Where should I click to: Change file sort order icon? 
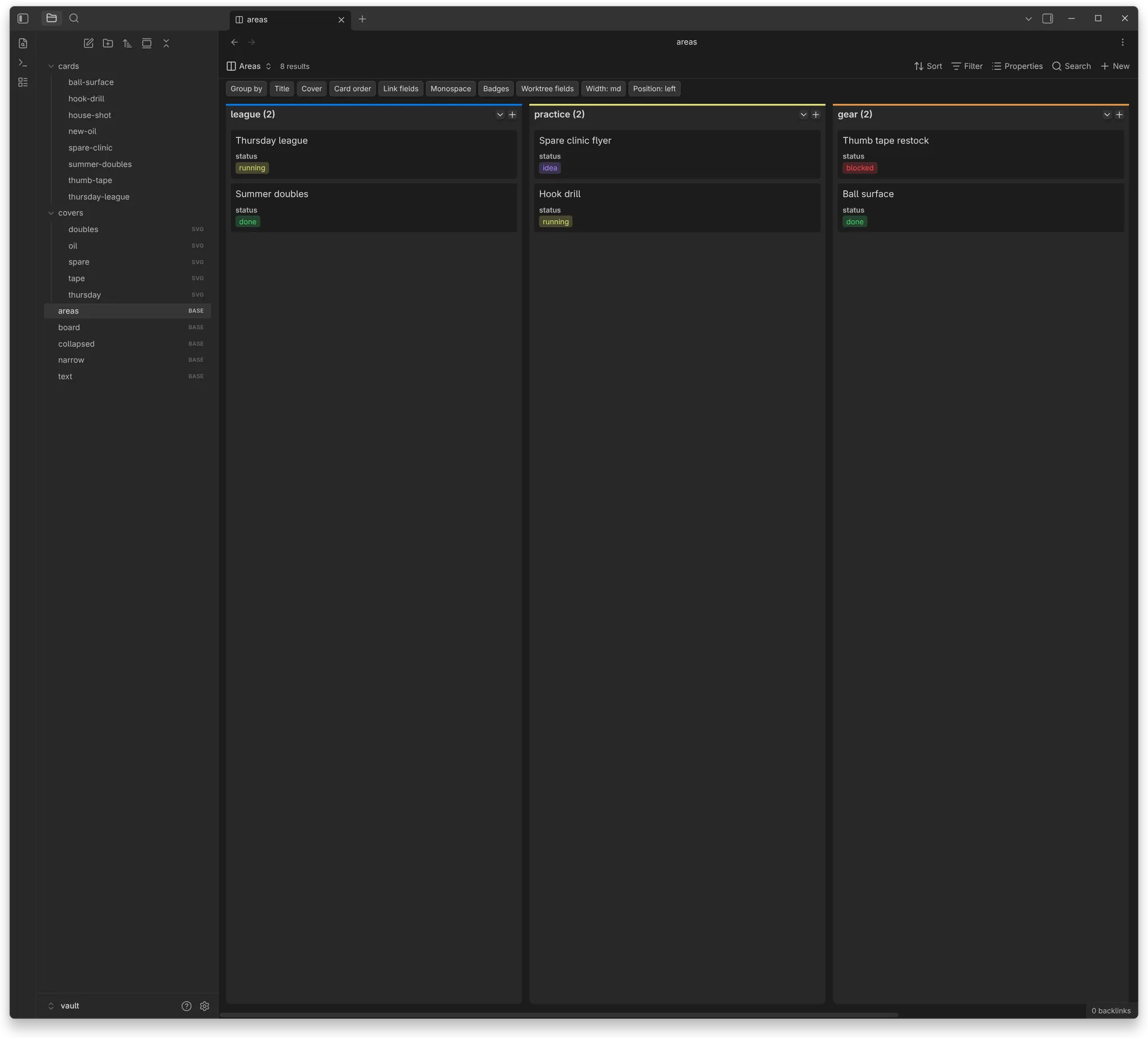(x=127, y=43)
